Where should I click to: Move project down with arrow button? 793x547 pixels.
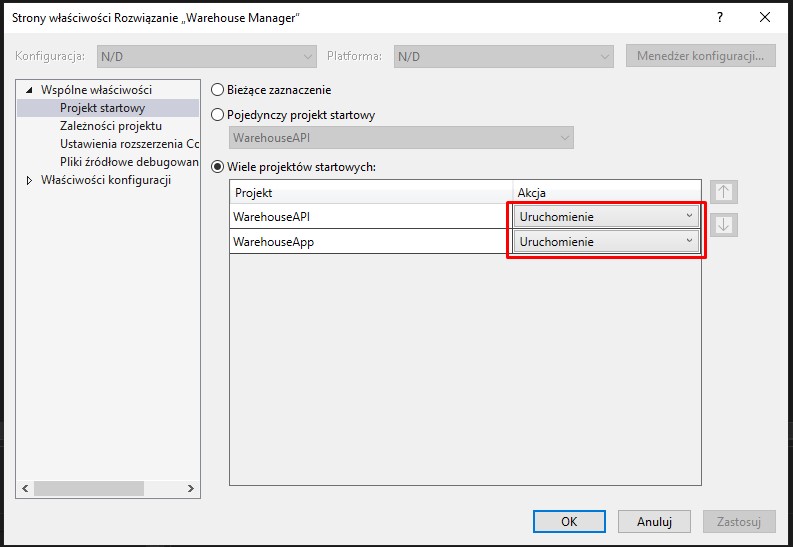[724, 225]
